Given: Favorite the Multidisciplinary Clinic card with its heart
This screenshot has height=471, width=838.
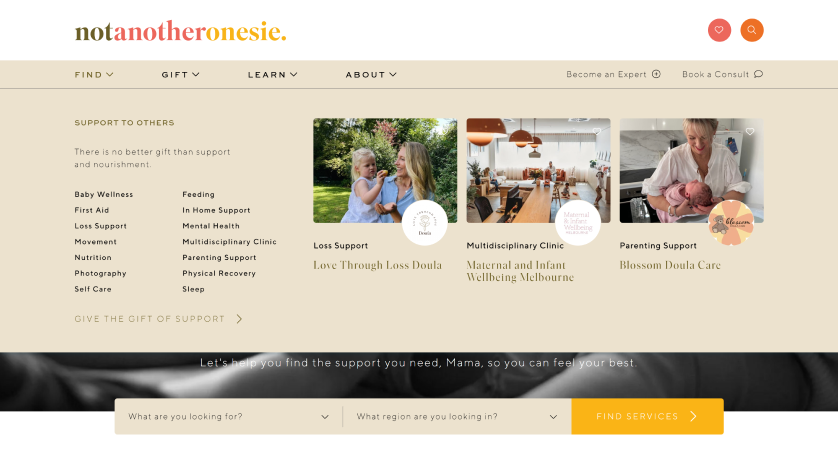Looking at the screenshot, I should (x=596, y=132).
